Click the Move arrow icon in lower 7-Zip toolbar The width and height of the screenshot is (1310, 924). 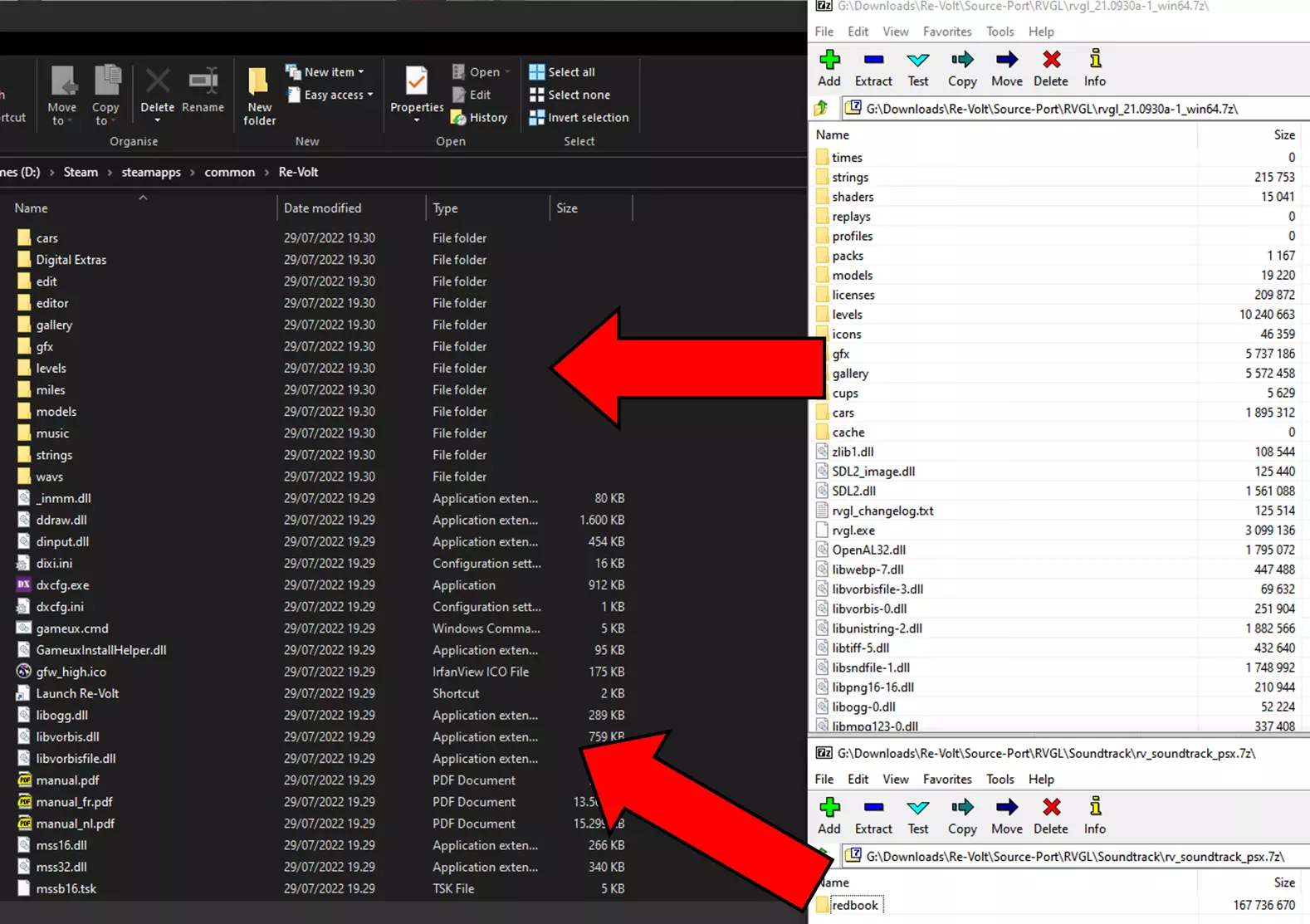tap(1006, 808)
